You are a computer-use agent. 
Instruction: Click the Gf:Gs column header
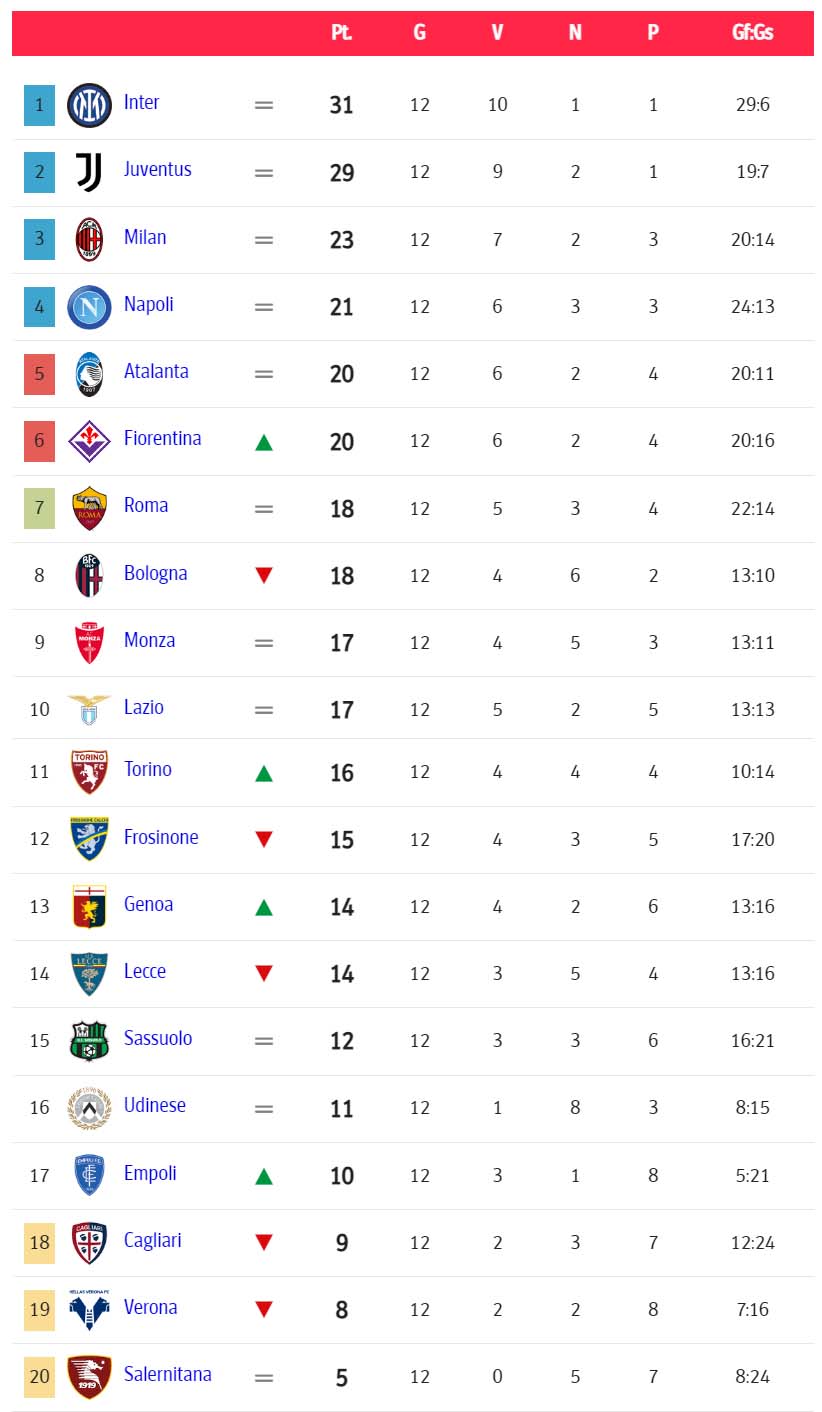[752, 33]
